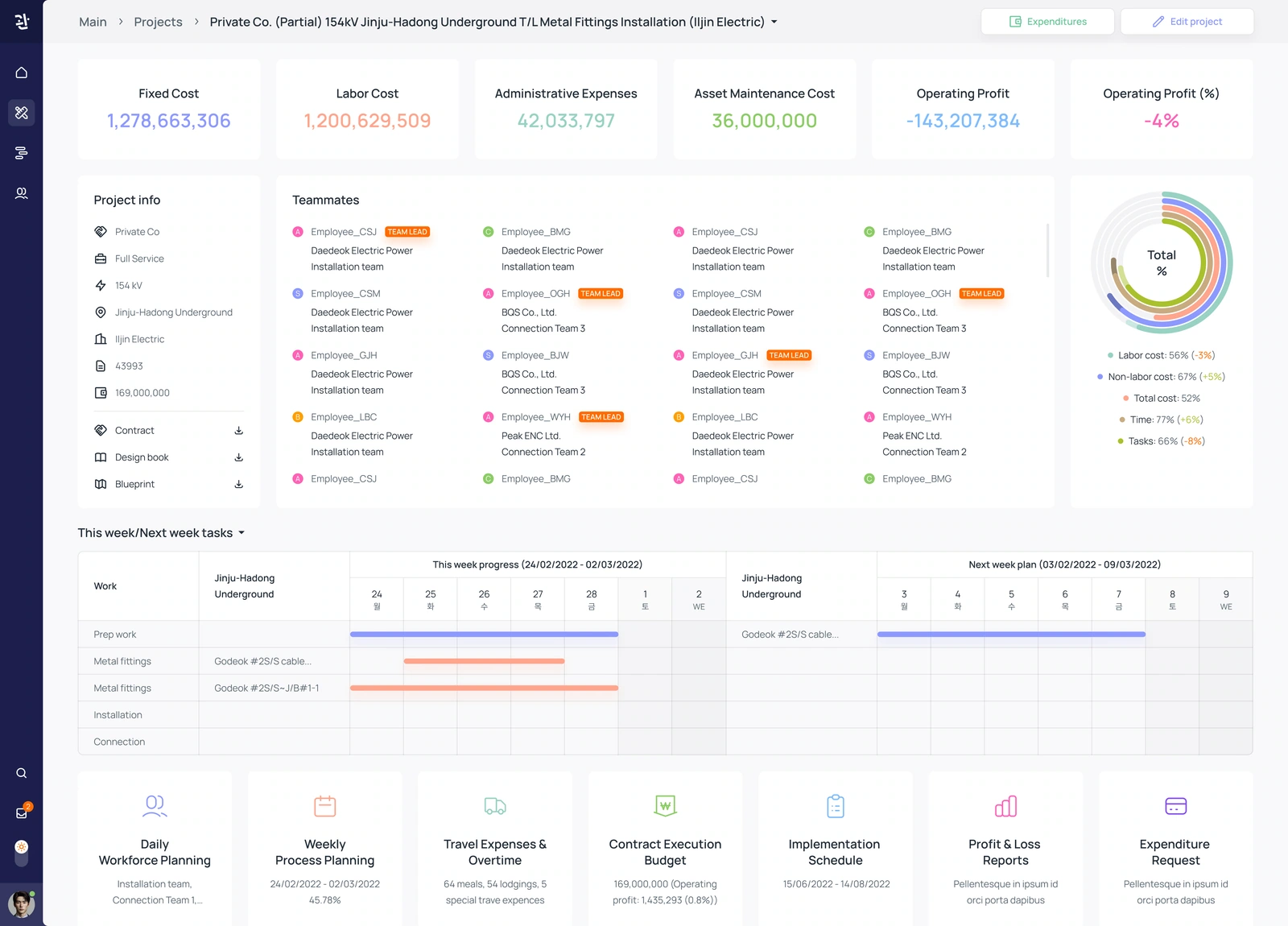This screenshot has height=926, width=1288.
Task: Click the Fixed Cost value 1,278,663,306
Action: (x=169, y=121)
